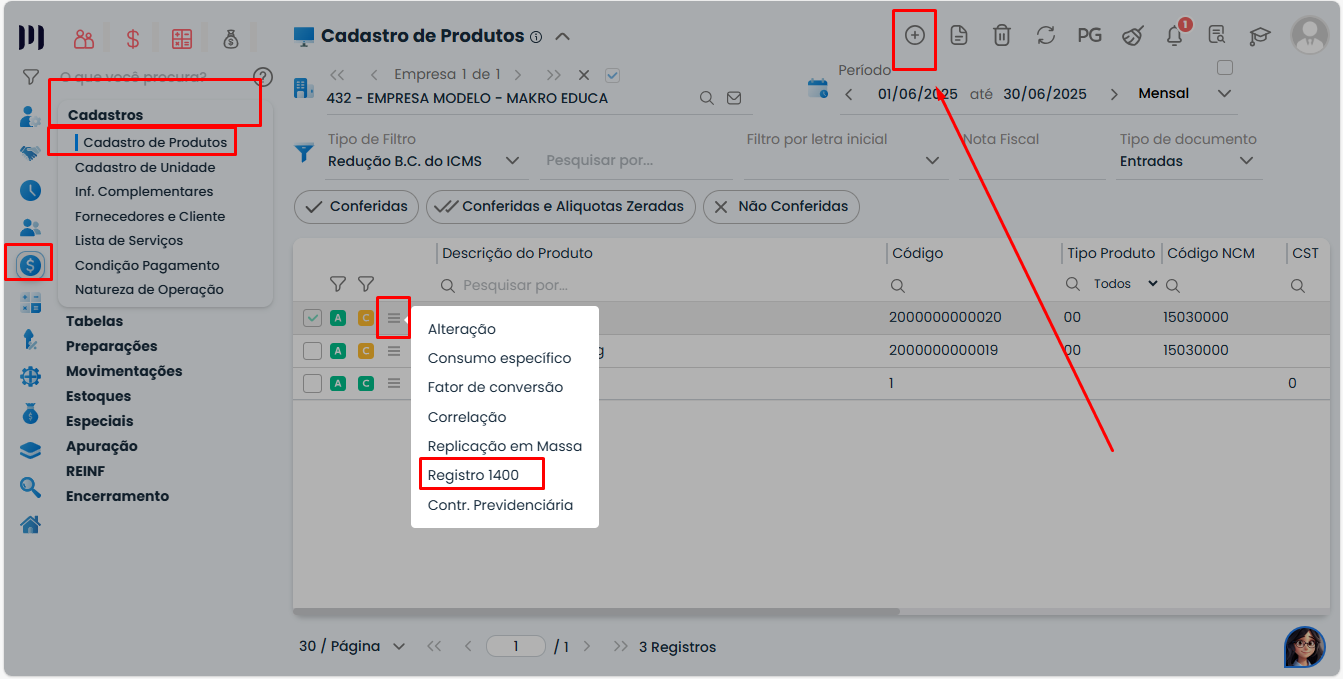Click the clock sidebar icon

point(30,190)
